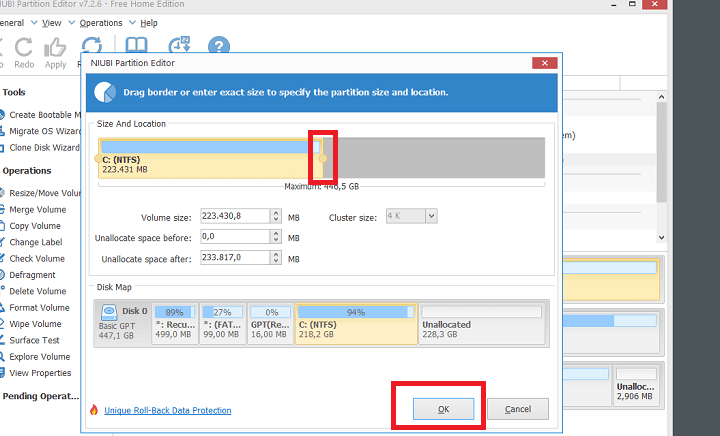The height and width of the screenshot is (436, 720).
Task: Click the Cancel button
Action: coord(518,409)
